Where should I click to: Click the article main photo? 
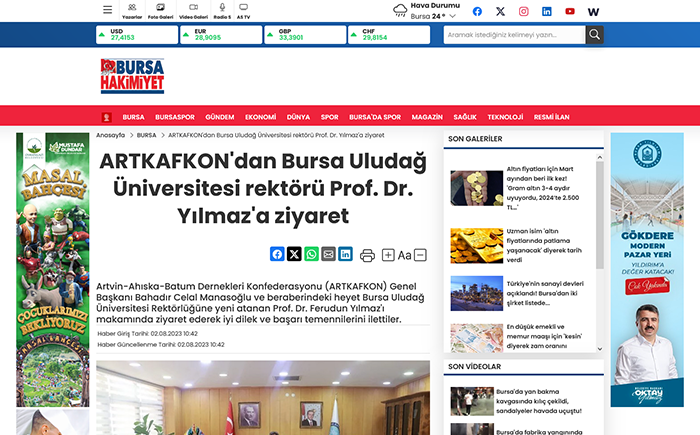pos(263,397)
